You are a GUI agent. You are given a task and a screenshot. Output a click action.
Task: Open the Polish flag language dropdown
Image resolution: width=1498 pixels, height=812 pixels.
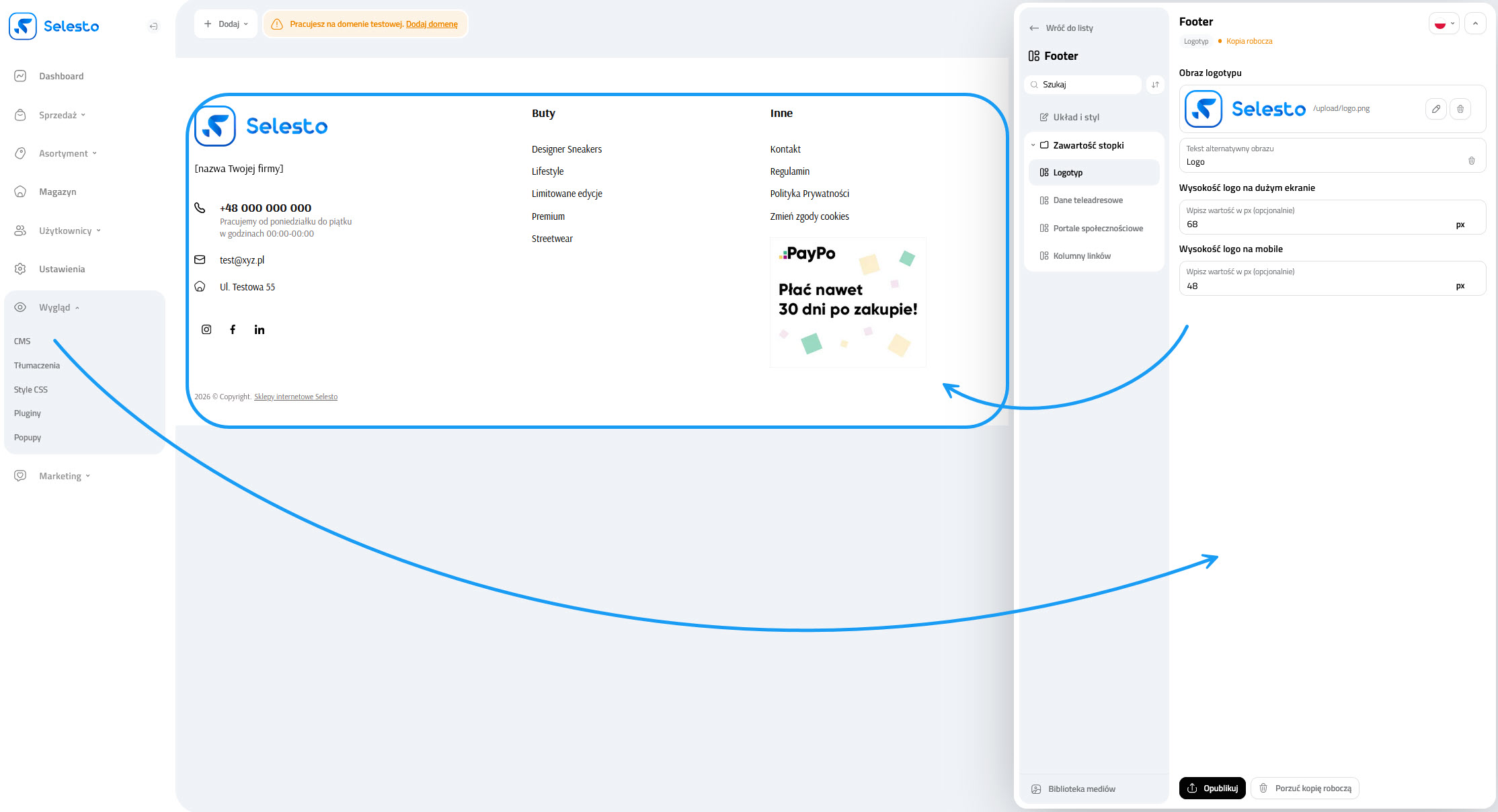click(1444, 24)
